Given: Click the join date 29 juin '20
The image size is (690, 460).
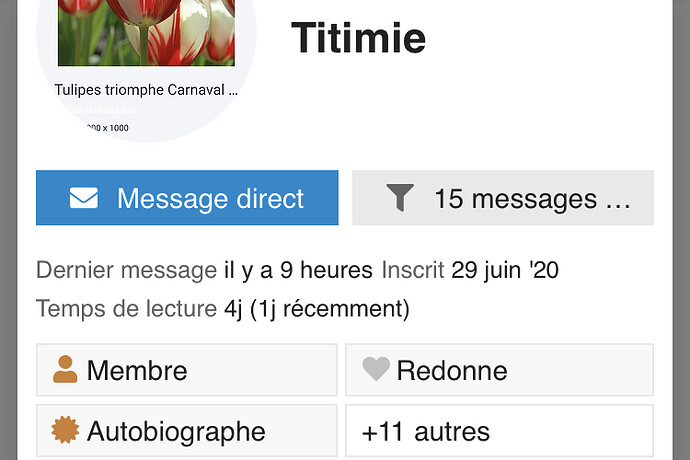Looking at the screenshot, I should pyautogui.click(x=505, y=270).
